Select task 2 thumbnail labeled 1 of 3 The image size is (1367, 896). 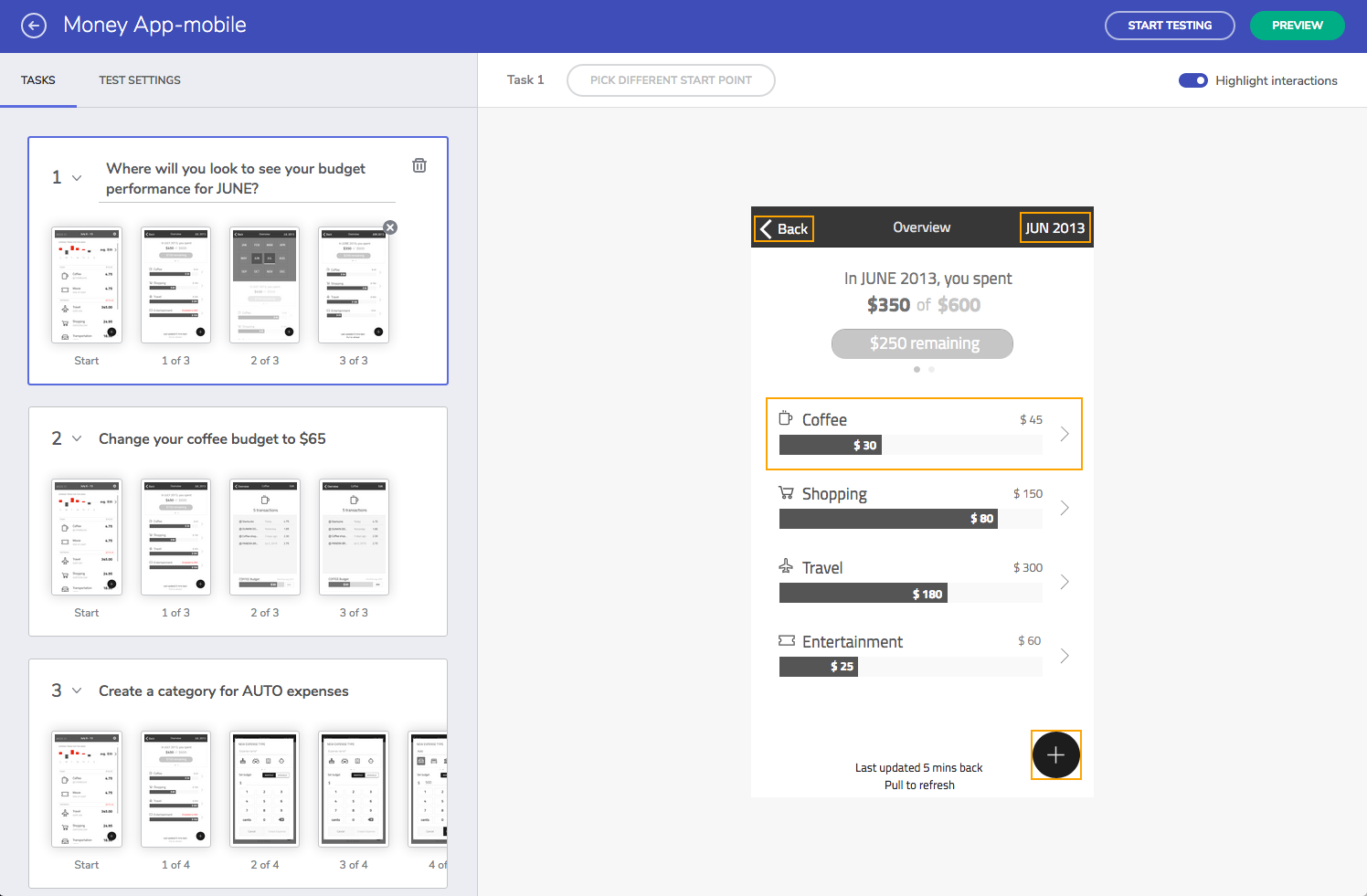point(175,537)
